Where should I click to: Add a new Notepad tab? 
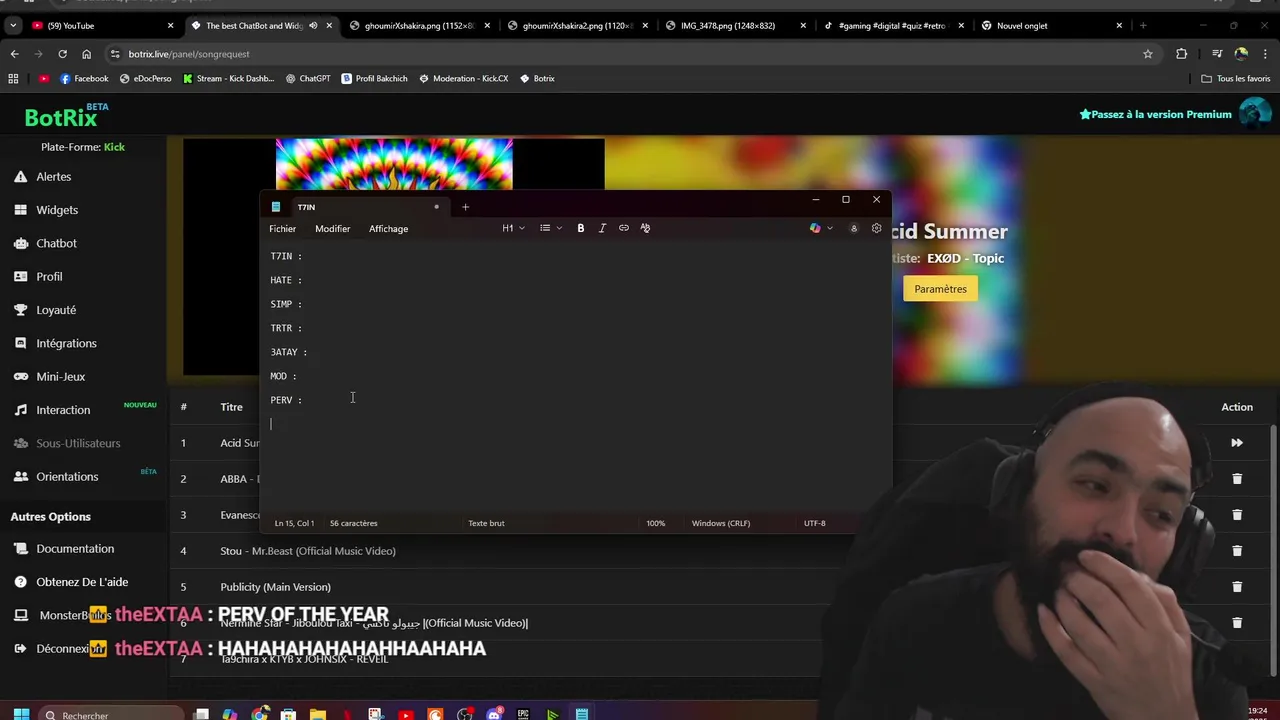point(465,207)
